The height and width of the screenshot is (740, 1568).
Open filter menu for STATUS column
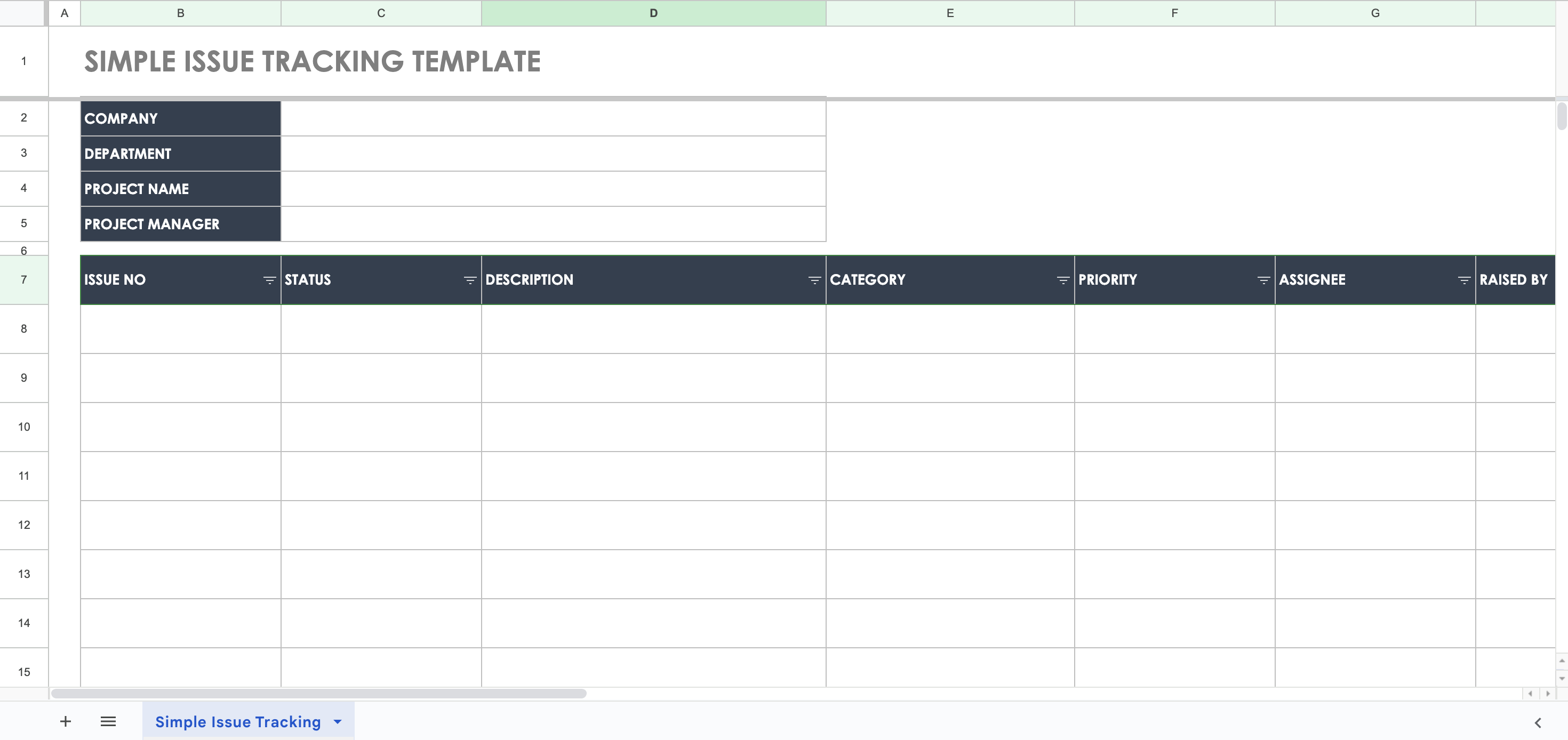point(470,280)
